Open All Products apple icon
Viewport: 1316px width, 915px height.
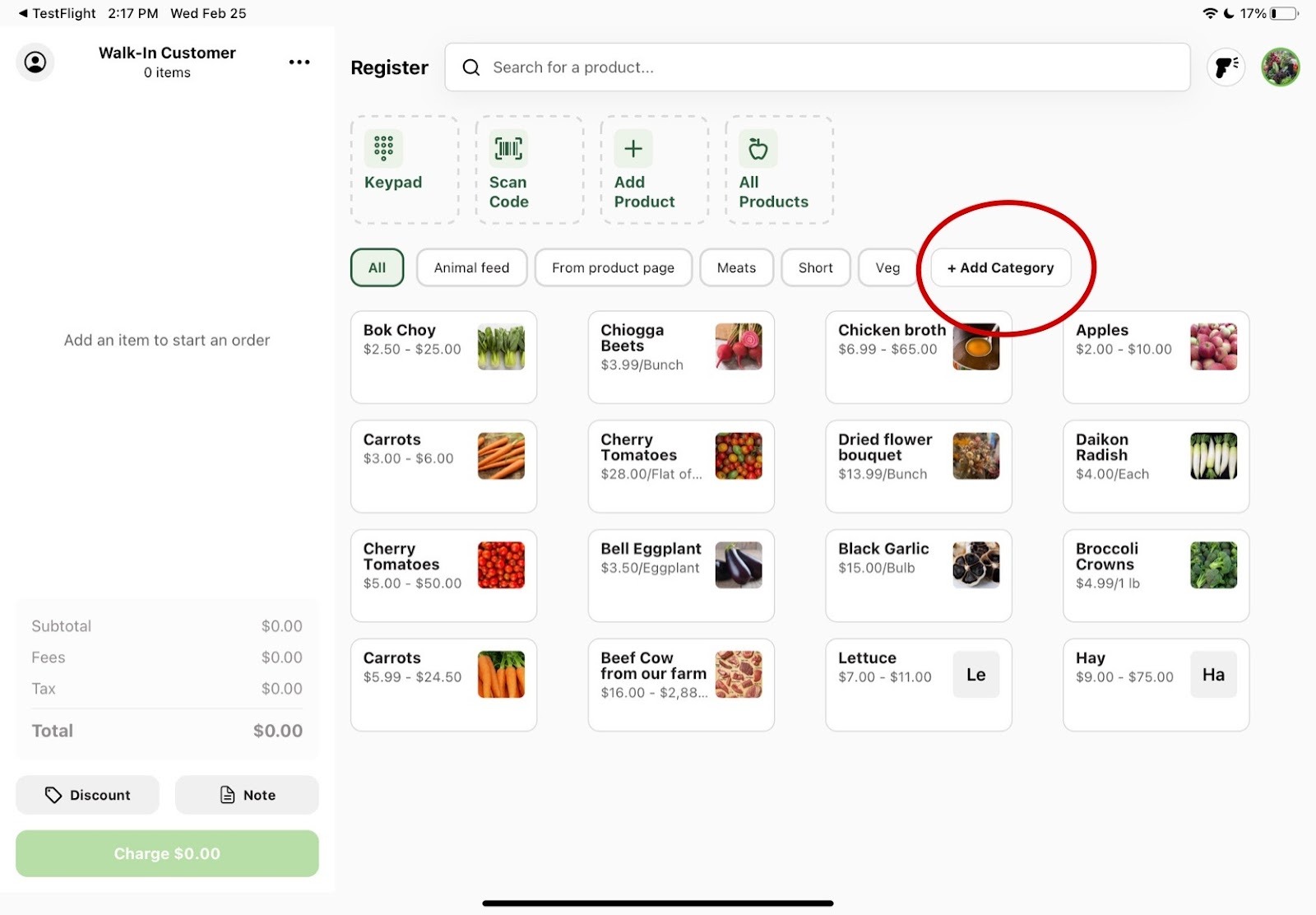tap(758, 149)
